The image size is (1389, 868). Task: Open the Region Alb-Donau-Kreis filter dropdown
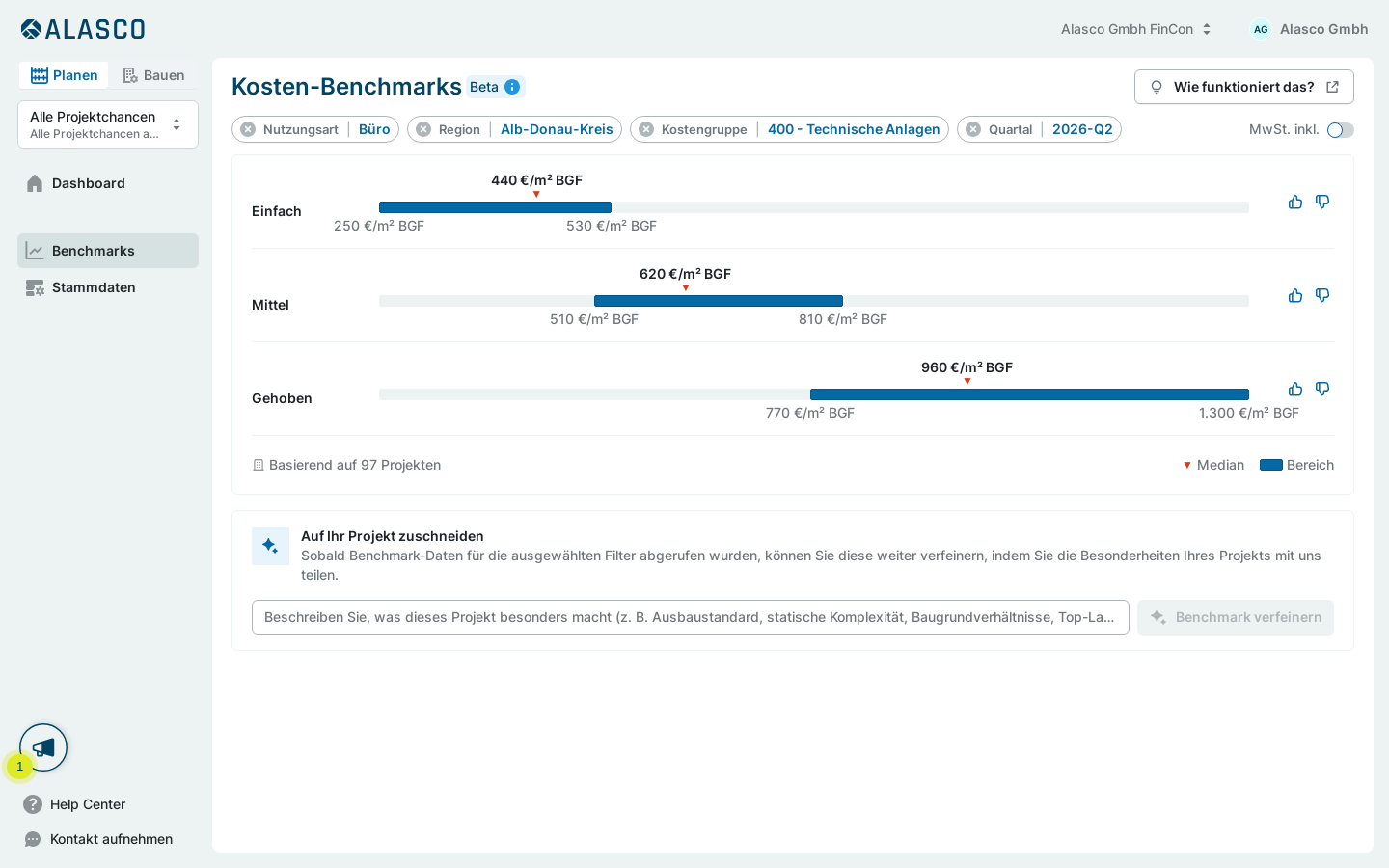pos(557,129)
